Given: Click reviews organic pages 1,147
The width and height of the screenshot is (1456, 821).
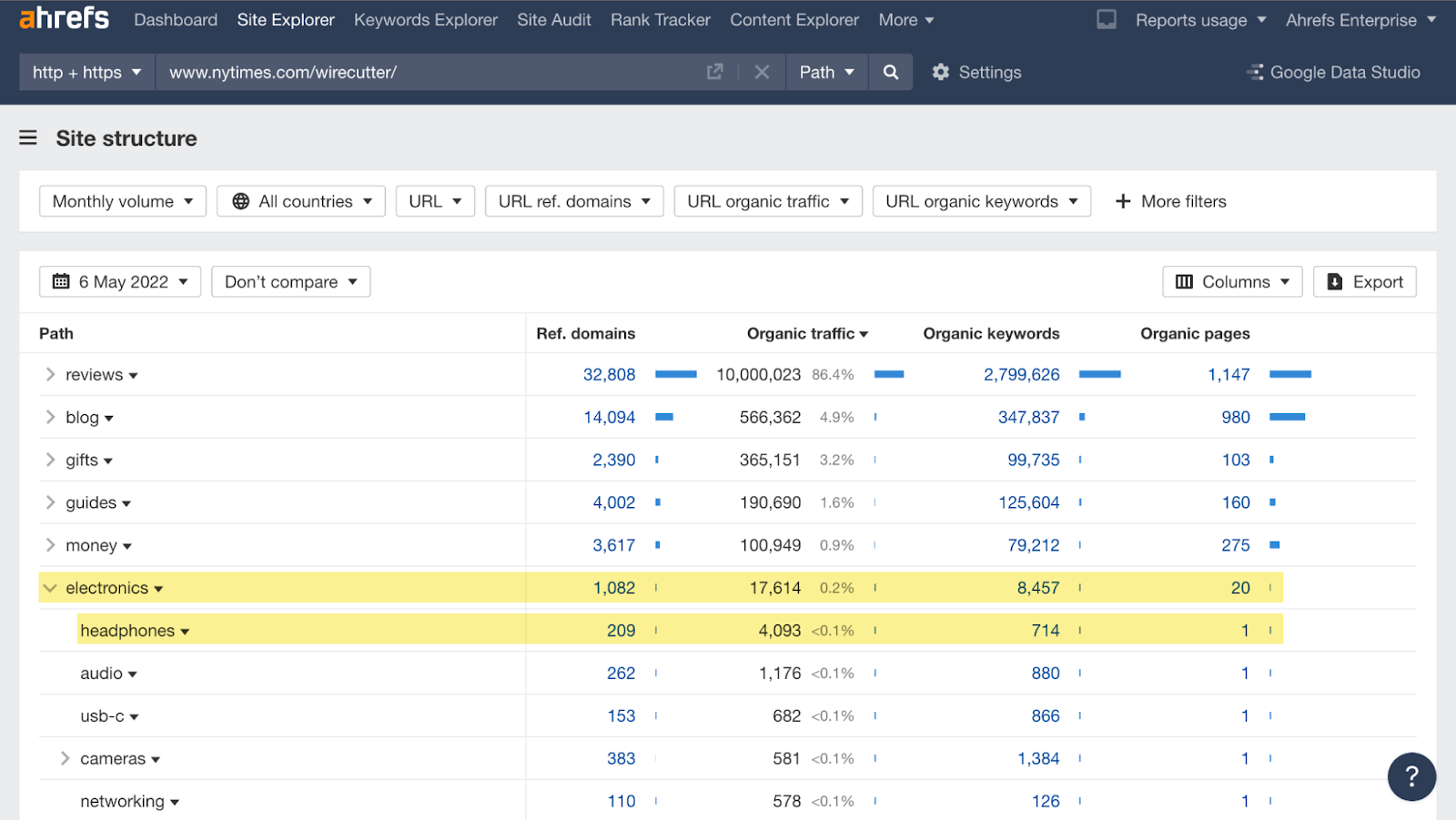Looking at the screenshot, I should [1228, 374].
